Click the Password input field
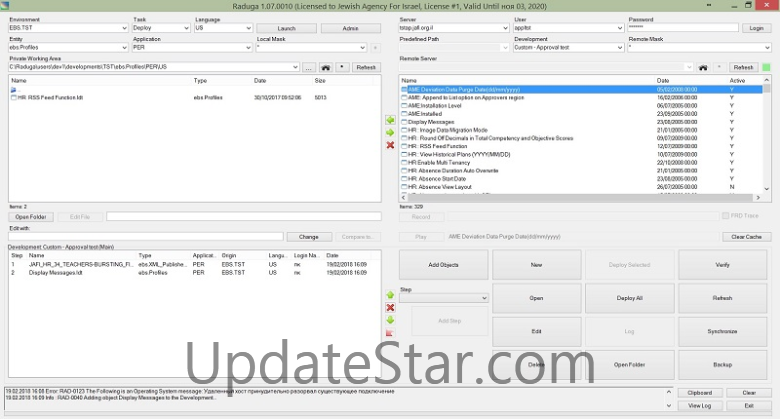780x419 pixels. (682, 27)
